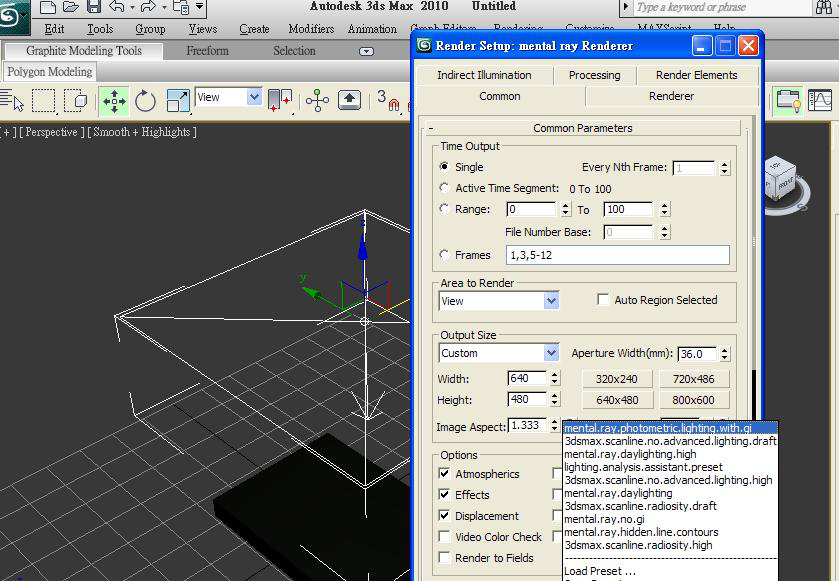Viewport: 839px width, 581px height.
Task: Switch to the Indirect Illumination tab
Action: pos(484,75)
